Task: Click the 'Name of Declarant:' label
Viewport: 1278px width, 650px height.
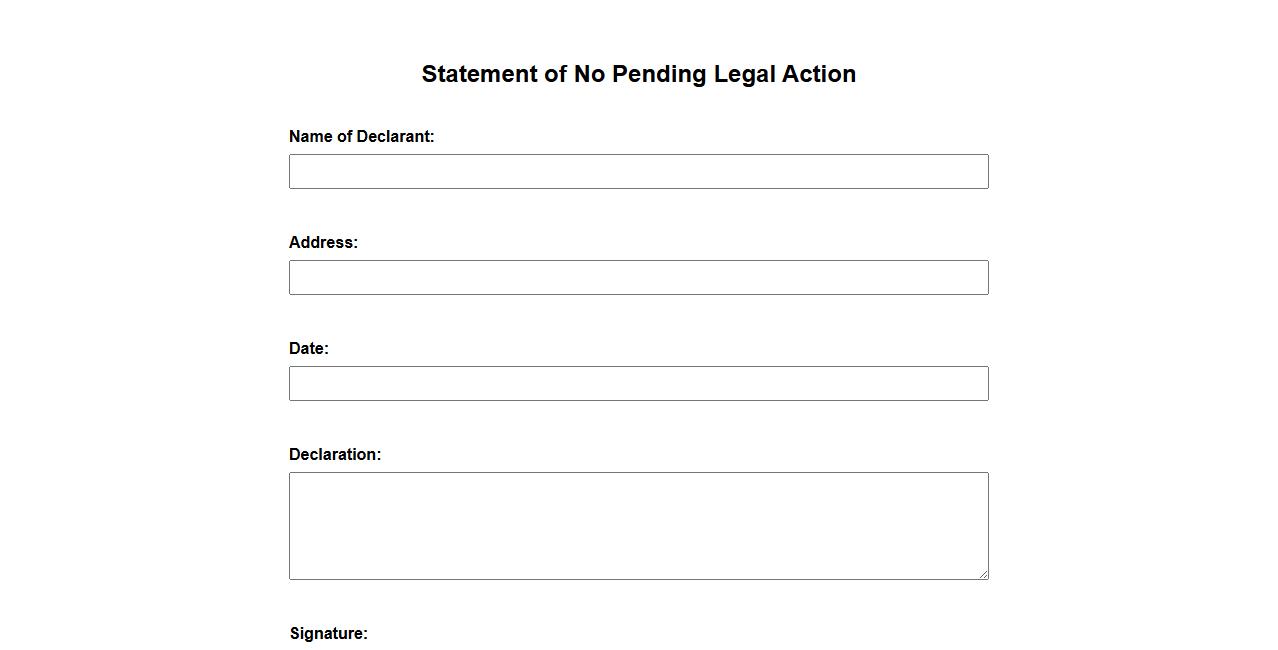Action: point(361,137)
